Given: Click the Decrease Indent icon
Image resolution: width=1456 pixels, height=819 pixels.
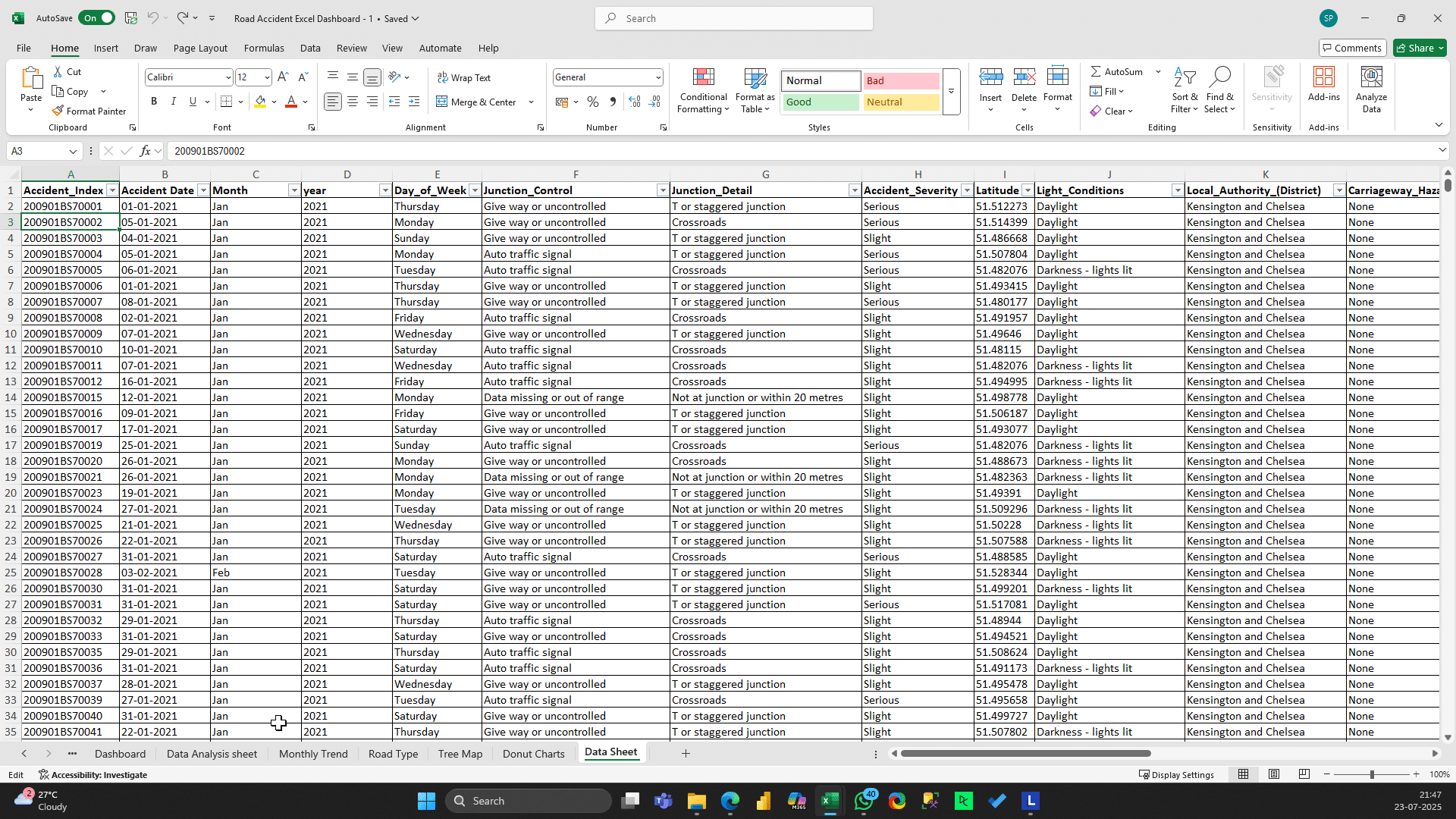Looking at the screenshot, I should pos(394,102).
